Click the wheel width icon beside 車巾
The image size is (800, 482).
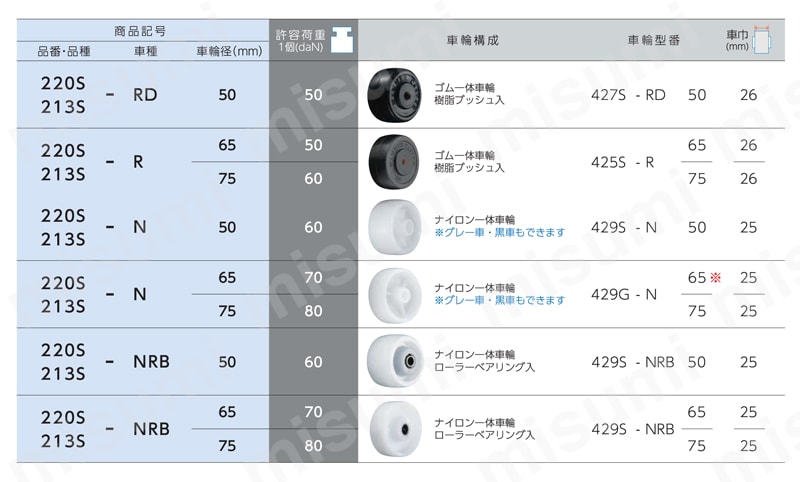[x=762, y=39]
